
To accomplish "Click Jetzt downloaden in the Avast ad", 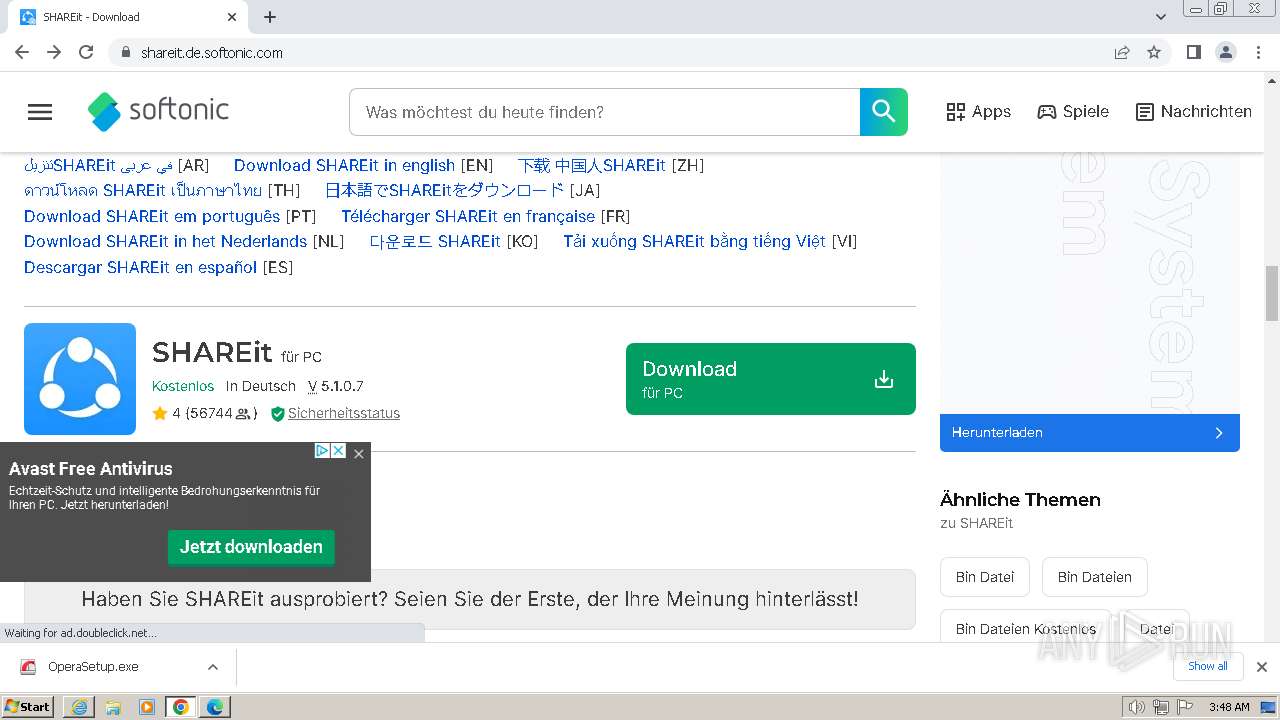I will point(251,547).
